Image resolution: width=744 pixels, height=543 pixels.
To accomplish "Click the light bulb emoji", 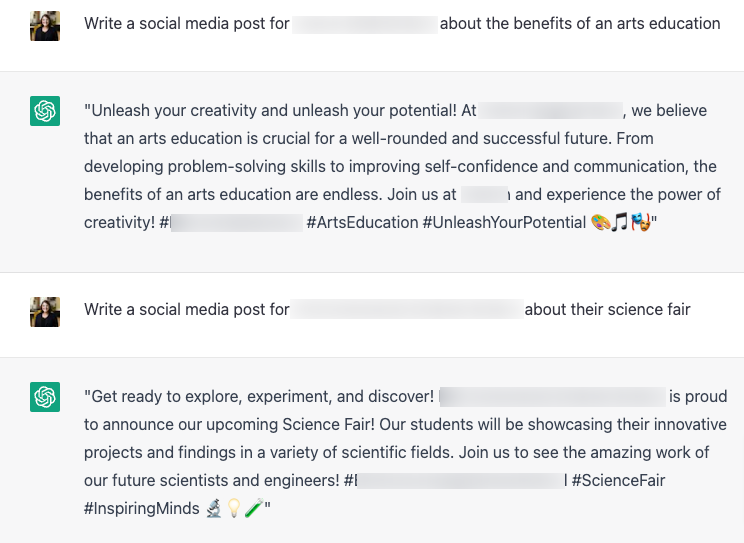I will click(x=233, y=509).
